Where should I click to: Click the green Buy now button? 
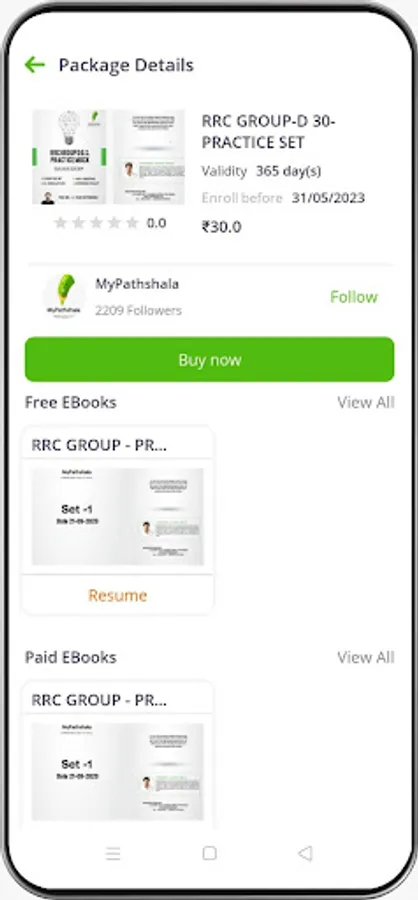pyautogui.click(x=210, y=360)
